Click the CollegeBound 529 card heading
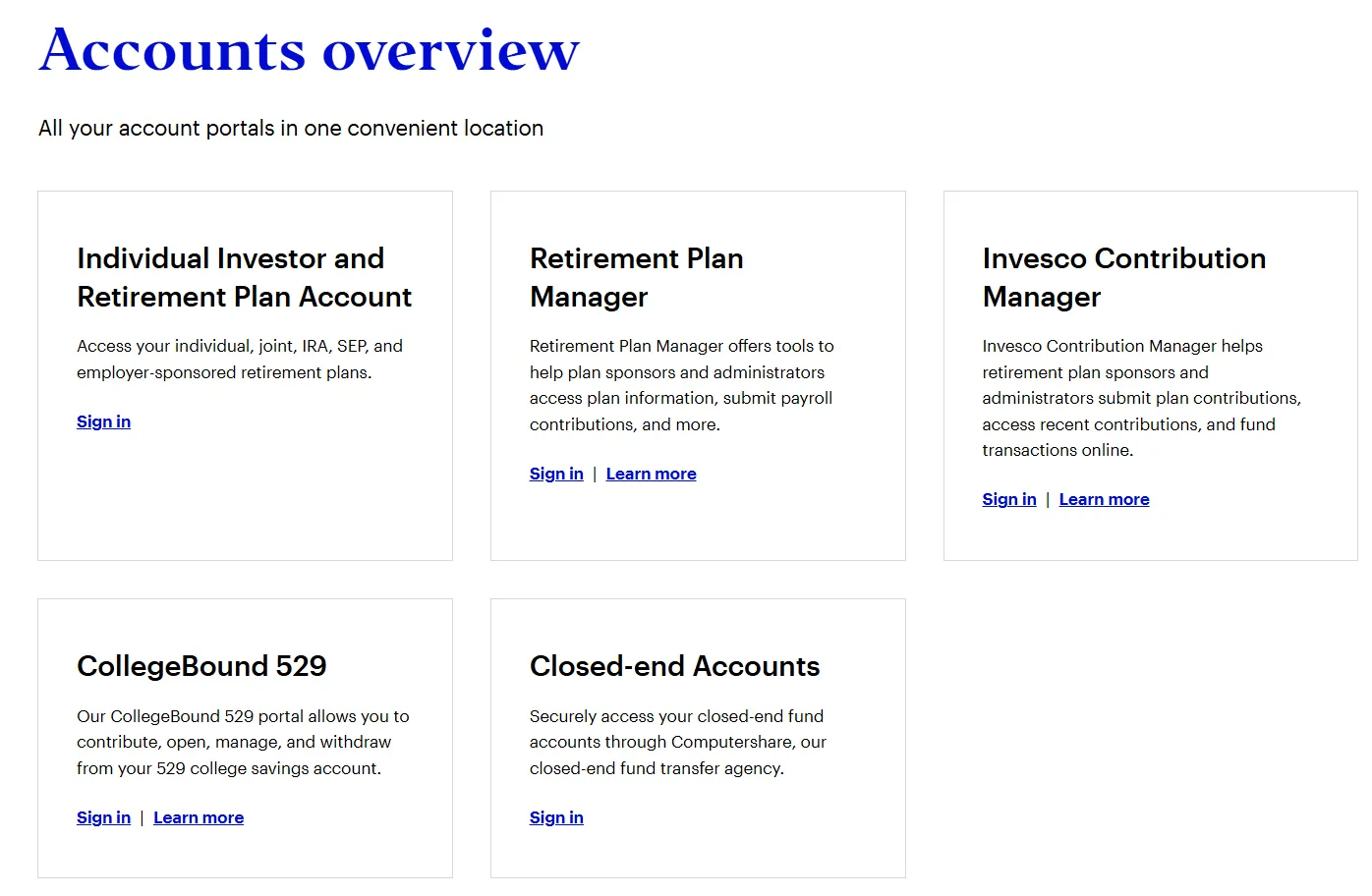The height and width of the screenshot is (896, 1372). [x=201, y=666]
